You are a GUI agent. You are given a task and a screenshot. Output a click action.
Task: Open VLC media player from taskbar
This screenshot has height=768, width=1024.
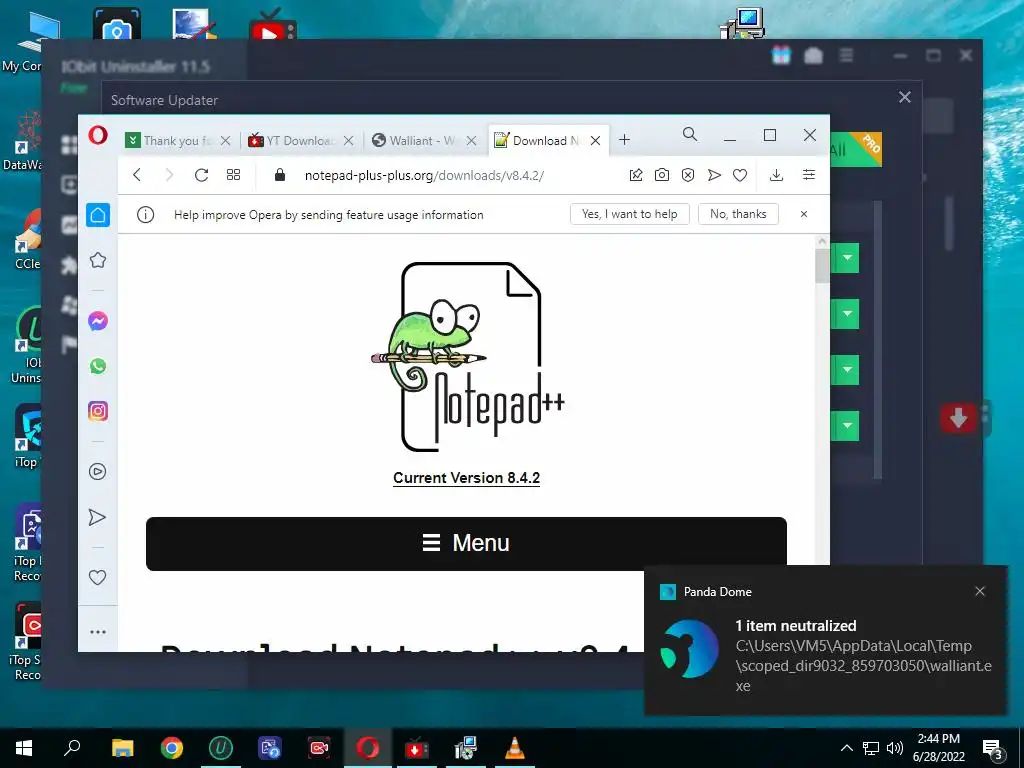(x=515, y=748)
